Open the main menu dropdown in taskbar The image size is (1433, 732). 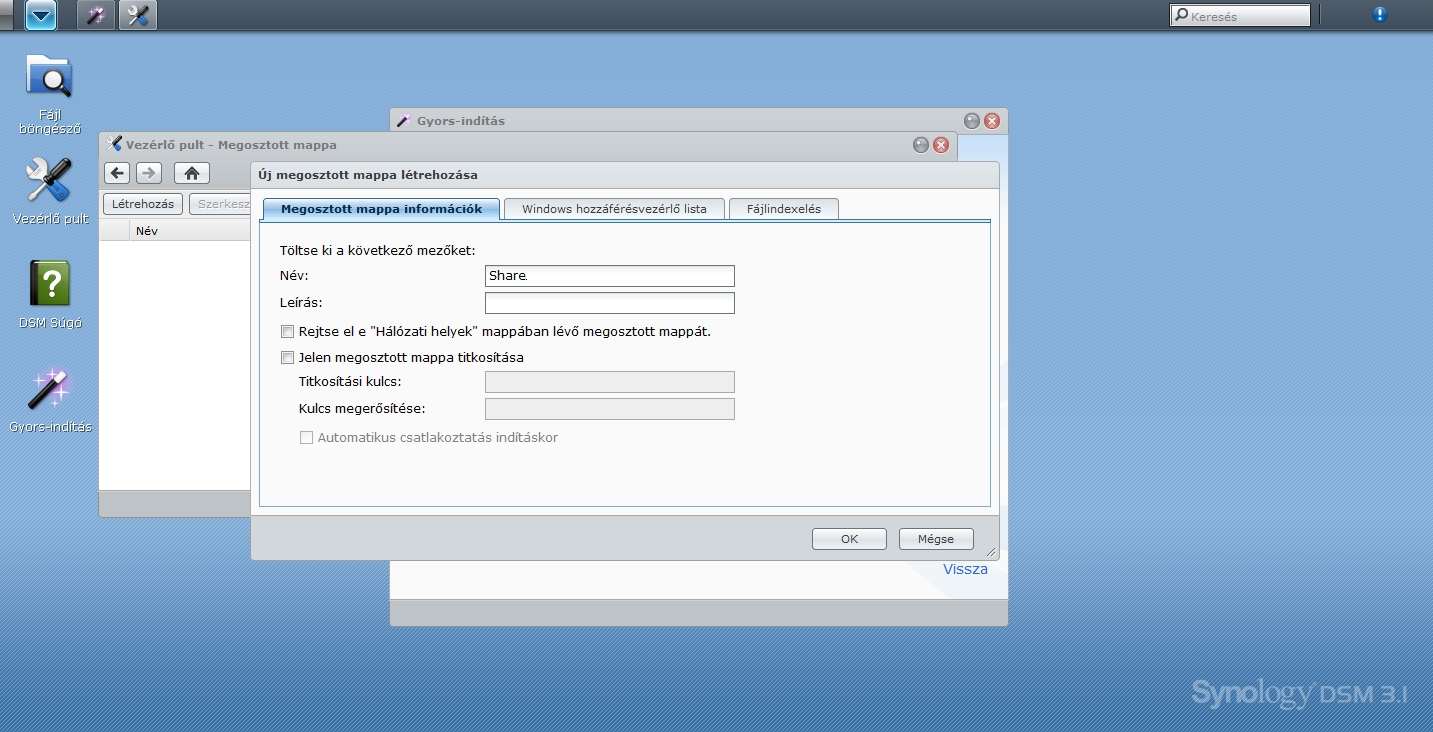click(x=41, y=15)
